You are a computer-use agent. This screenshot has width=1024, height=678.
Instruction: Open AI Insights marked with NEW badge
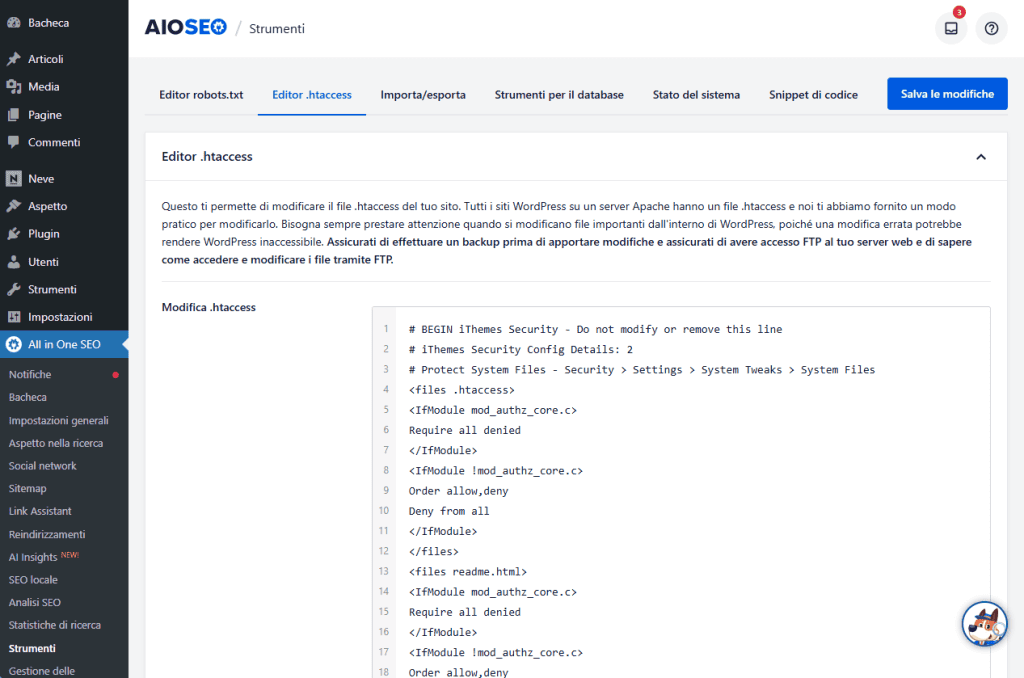click(37, 557)
